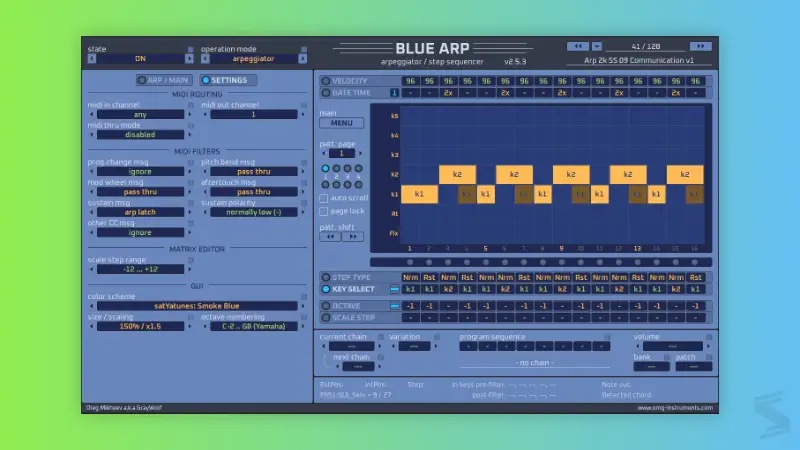
Task: Enable the auto scroll checkbox
Action: pyautogui.click(x=323, y=198)
